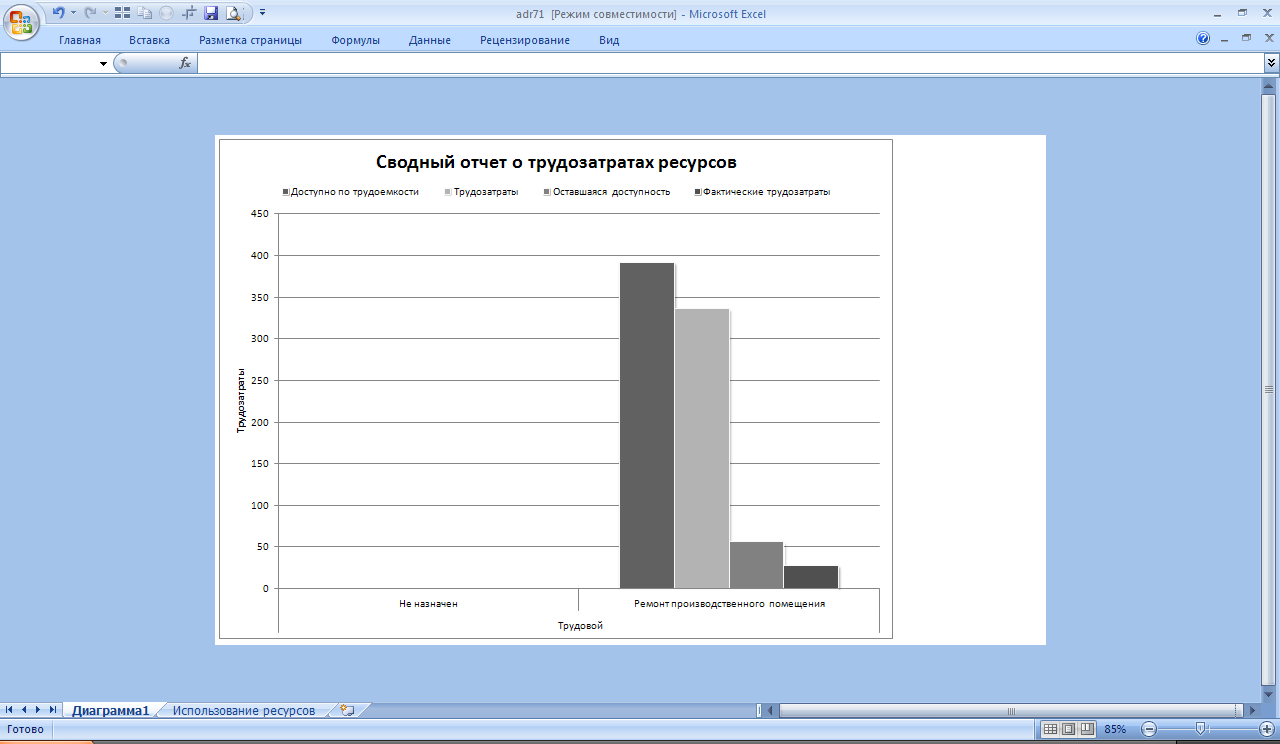The width and height of the screenshot is (1280, 744).
Task: Select the short Оставшаяся доступность bar
Action: [757, 565]
